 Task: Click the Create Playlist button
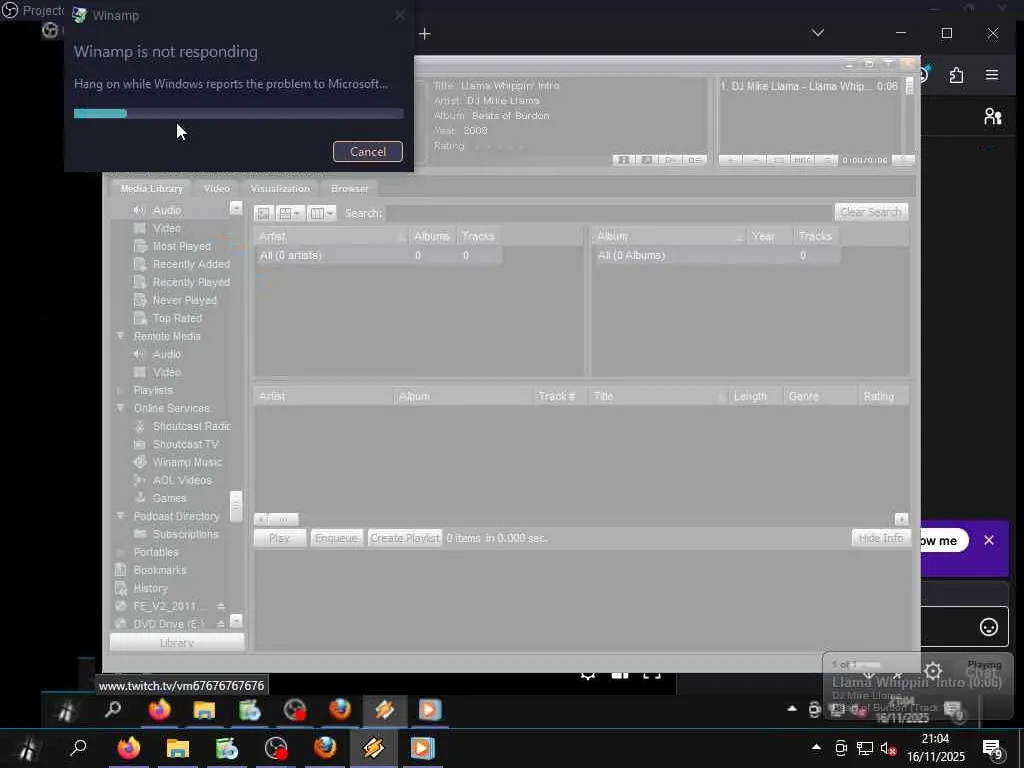[x=405, y=538]
